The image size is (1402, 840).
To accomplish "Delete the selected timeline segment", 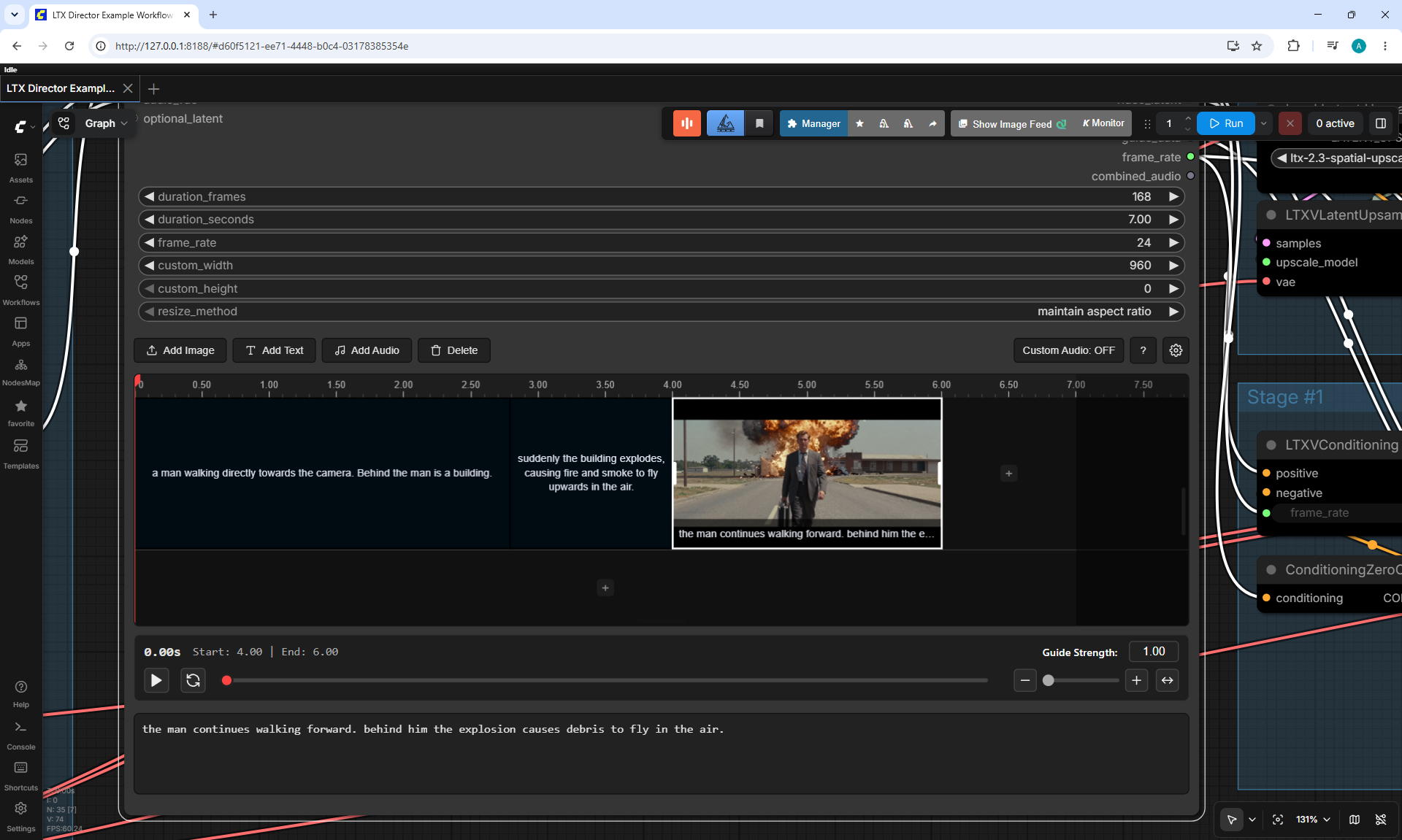I will pyautogui.click(x=454, y=350).
